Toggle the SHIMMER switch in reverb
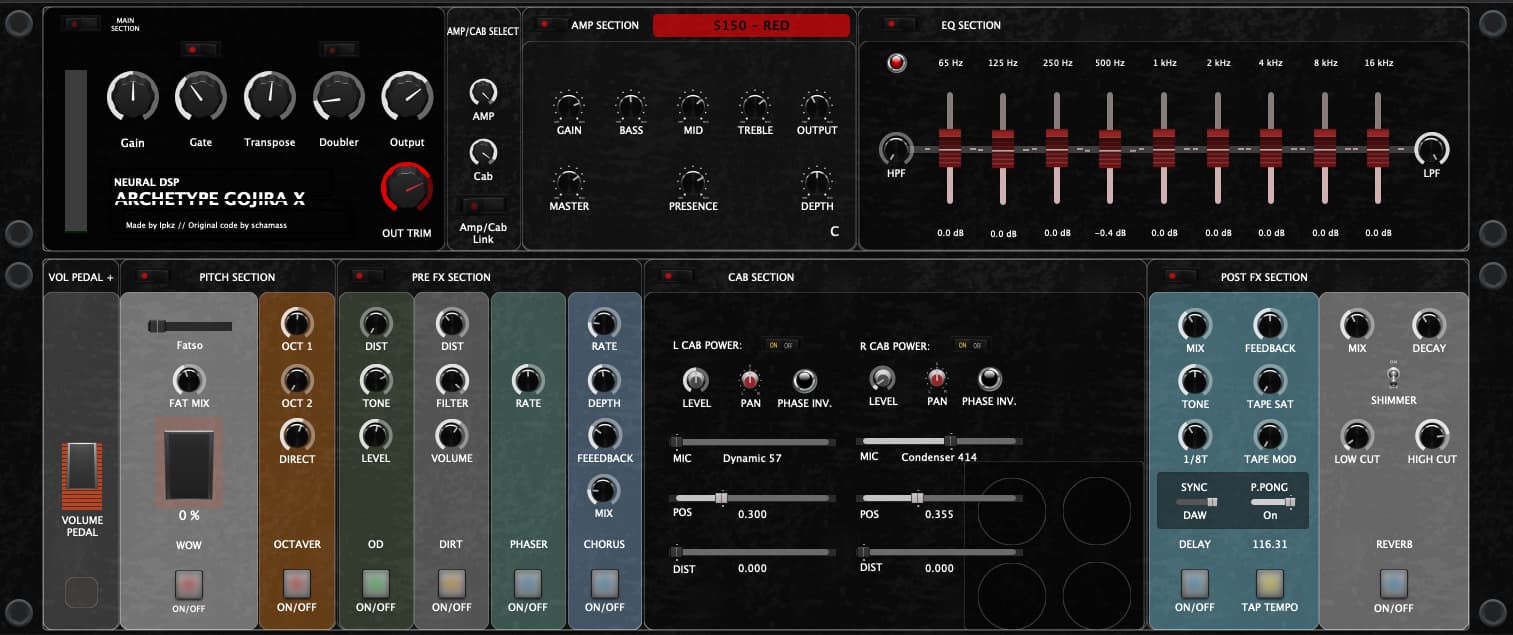 click(x=1393, y=376)
